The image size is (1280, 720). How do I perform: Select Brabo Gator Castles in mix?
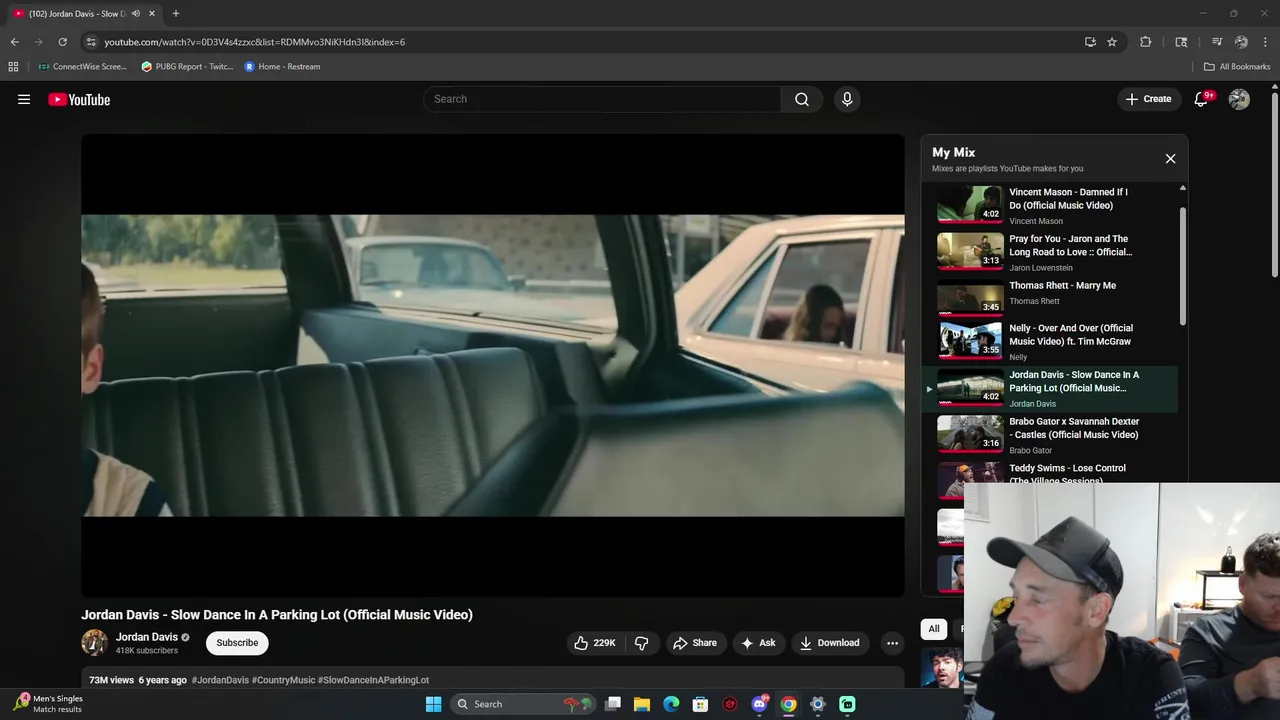click(1048, 434)
